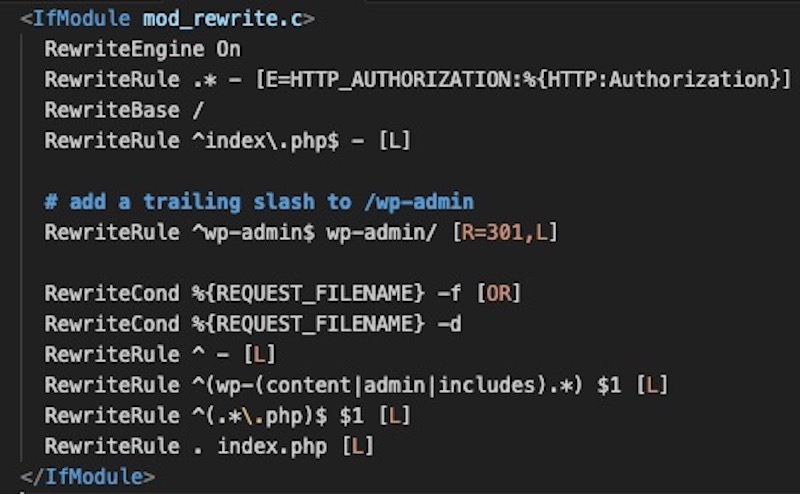The width and height of the screenshot is (800, 494).
Task: Click the word RewriteCond on second condition
Action: tap(112, 324)
